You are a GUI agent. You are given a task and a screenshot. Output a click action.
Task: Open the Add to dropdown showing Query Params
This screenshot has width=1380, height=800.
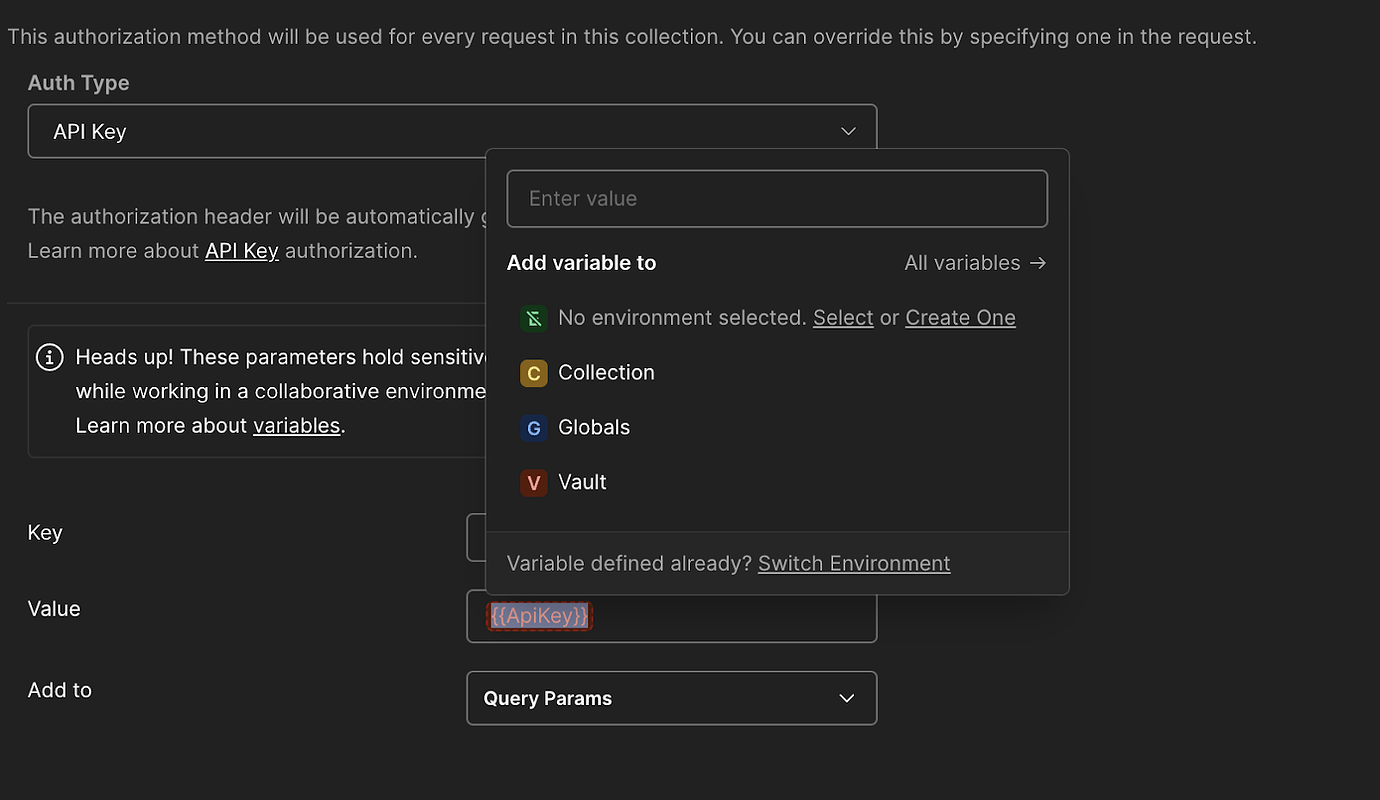[671, 698]
